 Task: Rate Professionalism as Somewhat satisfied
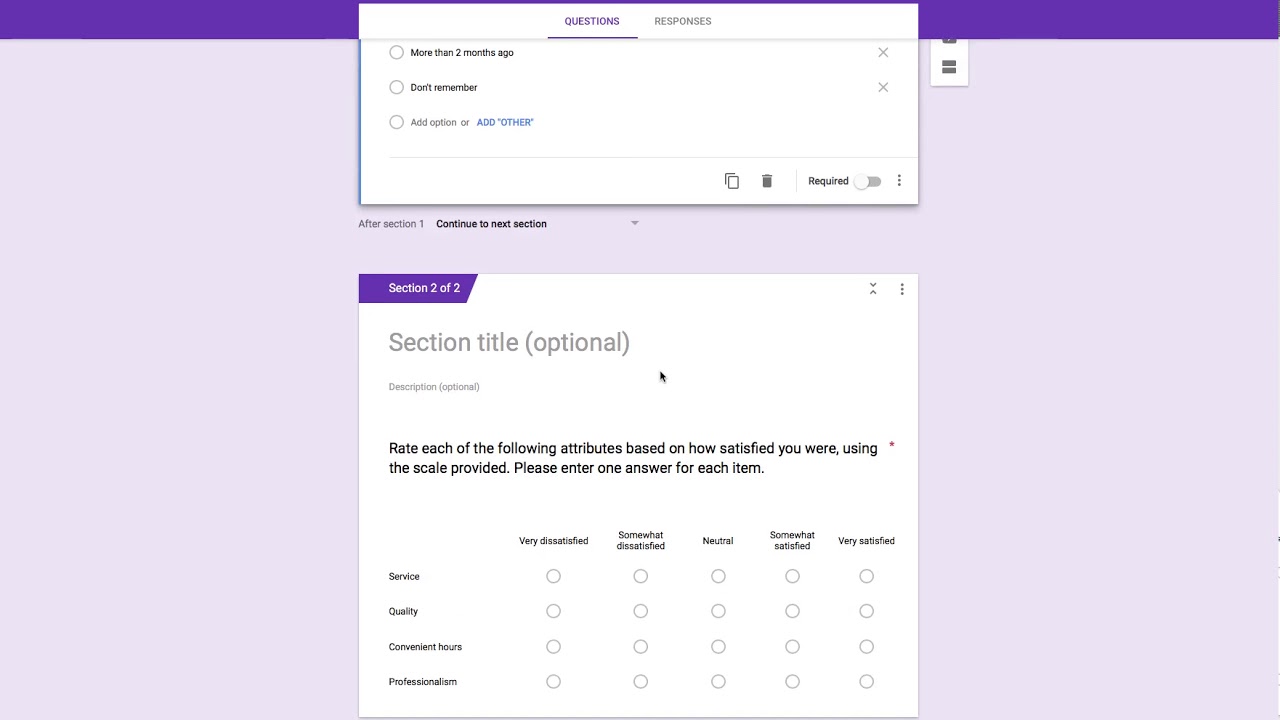[x=792, y=682]
